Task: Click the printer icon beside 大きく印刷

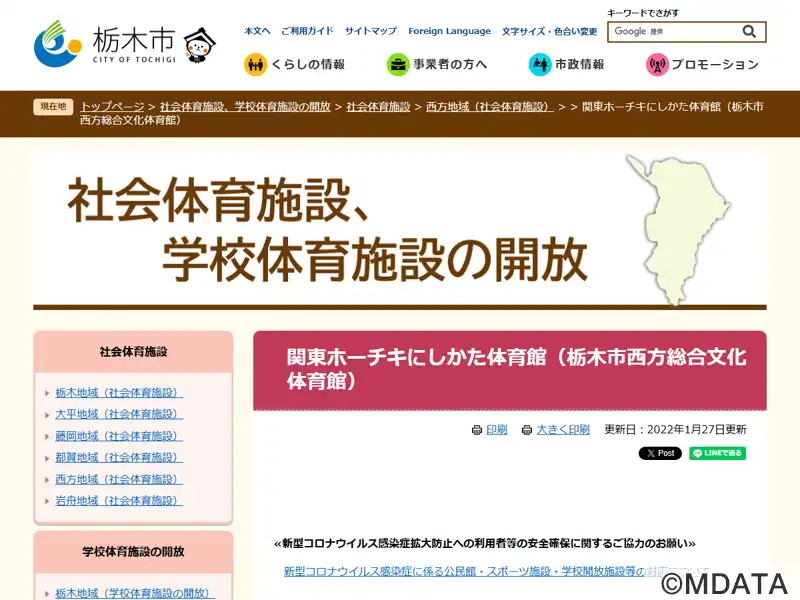Action: coord(527,430)
